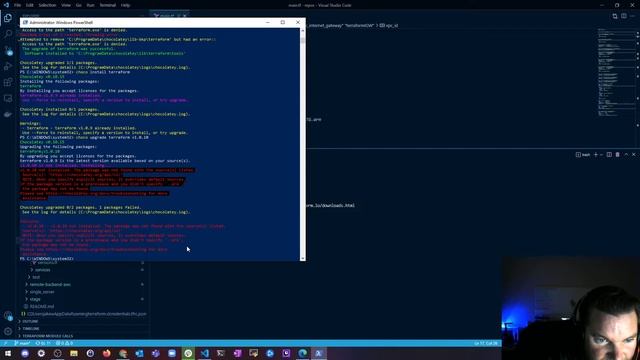Open File Explorer from the taskbar

[x=74, y=353]
